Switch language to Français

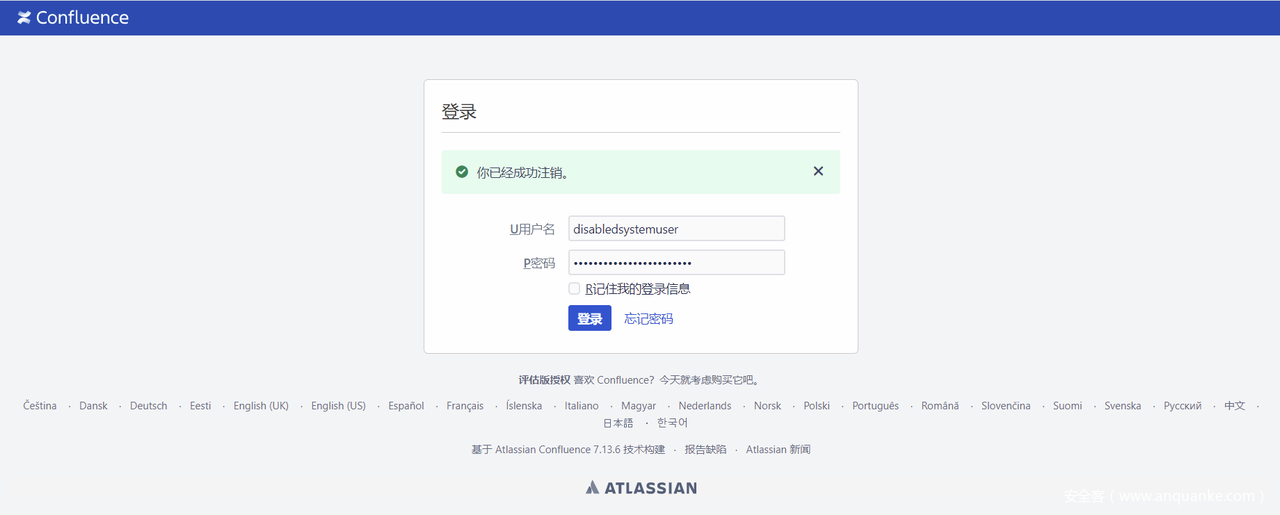pos(465,406)
